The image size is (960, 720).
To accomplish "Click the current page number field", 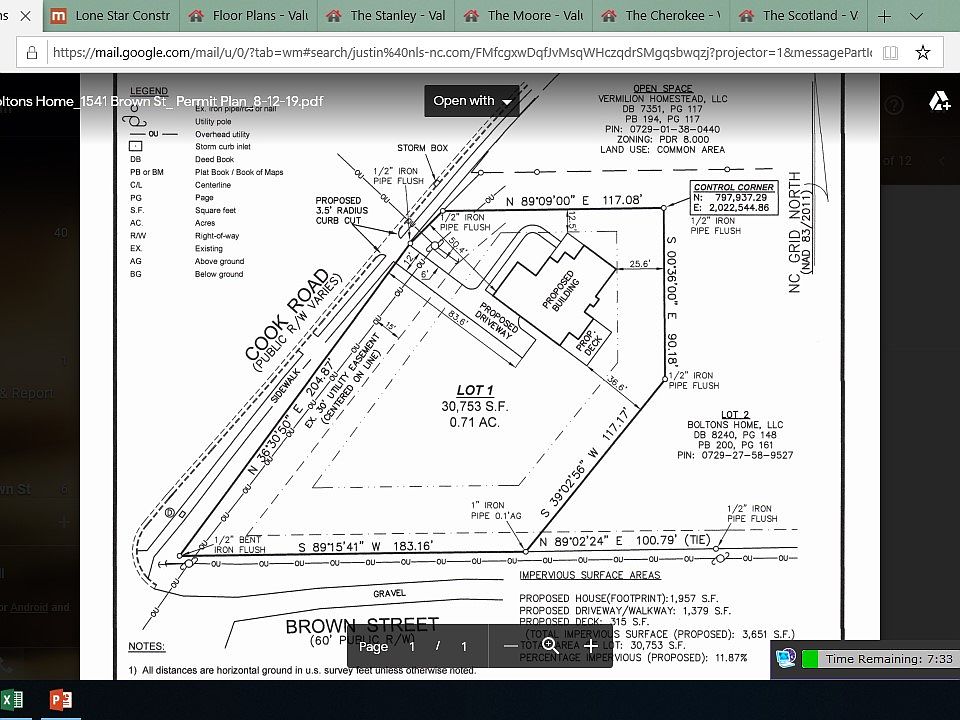I will [x=412, y=647].
